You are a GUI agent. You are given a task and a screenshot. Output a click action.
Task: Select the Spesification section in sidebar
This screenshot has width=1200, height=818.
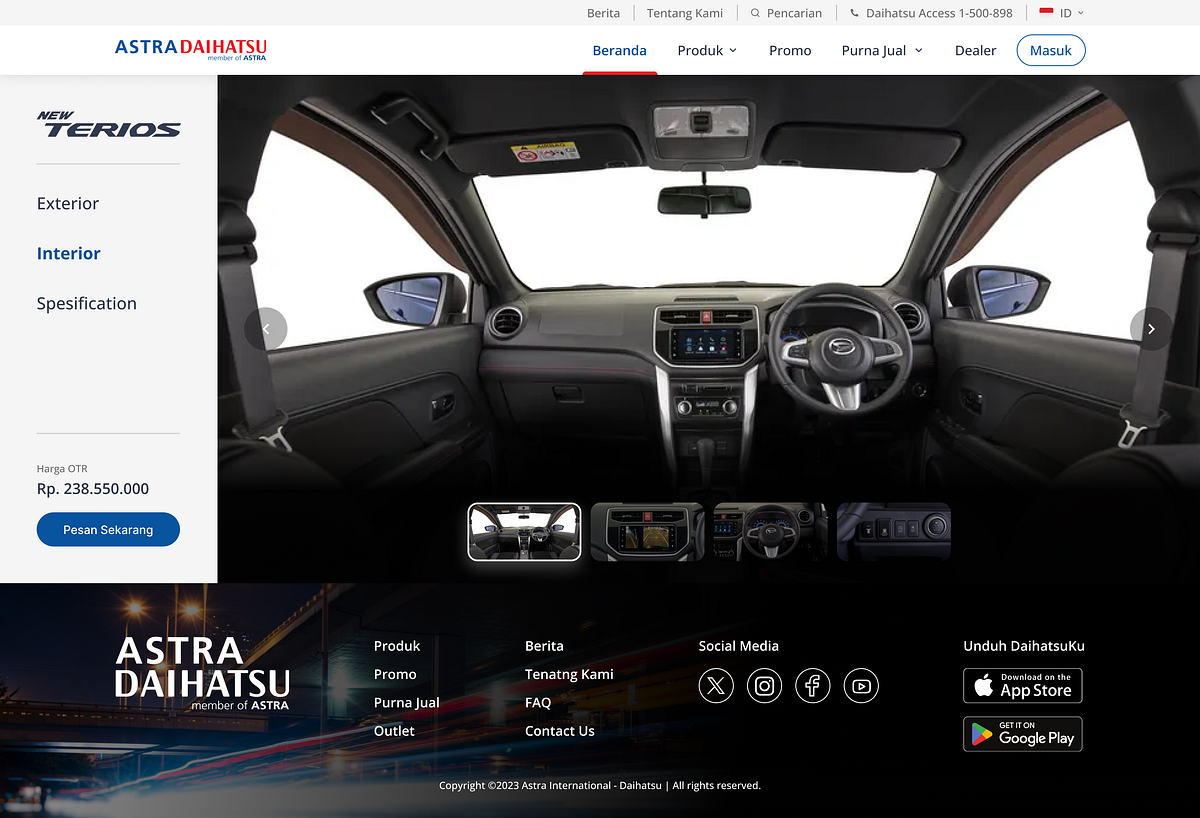click(x=87, y=303)
